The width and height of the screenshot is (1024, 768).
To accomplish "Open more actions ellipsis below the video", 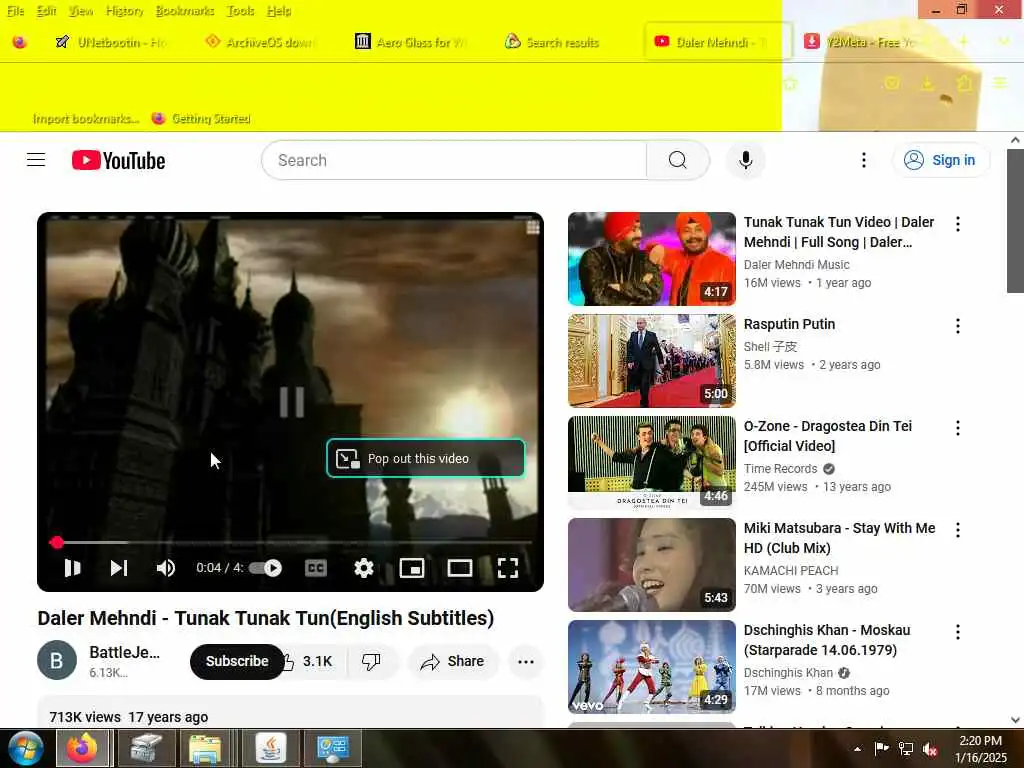I will tap(526, 662).
